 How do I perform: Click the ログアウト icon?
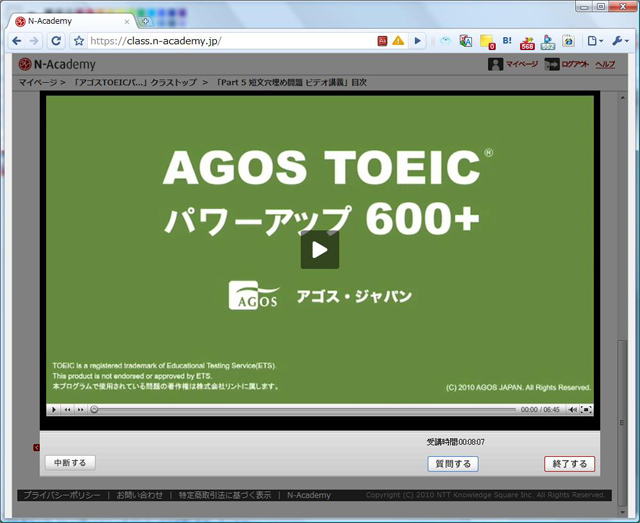552,64
